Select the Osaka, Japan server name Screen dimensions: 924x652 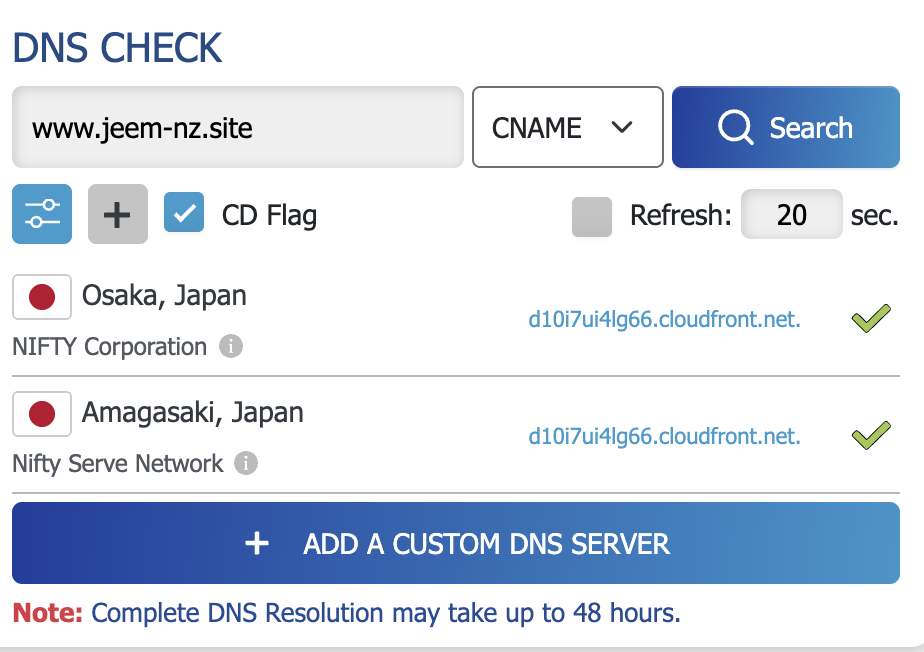pyautogui.click(x=164, y=296)
